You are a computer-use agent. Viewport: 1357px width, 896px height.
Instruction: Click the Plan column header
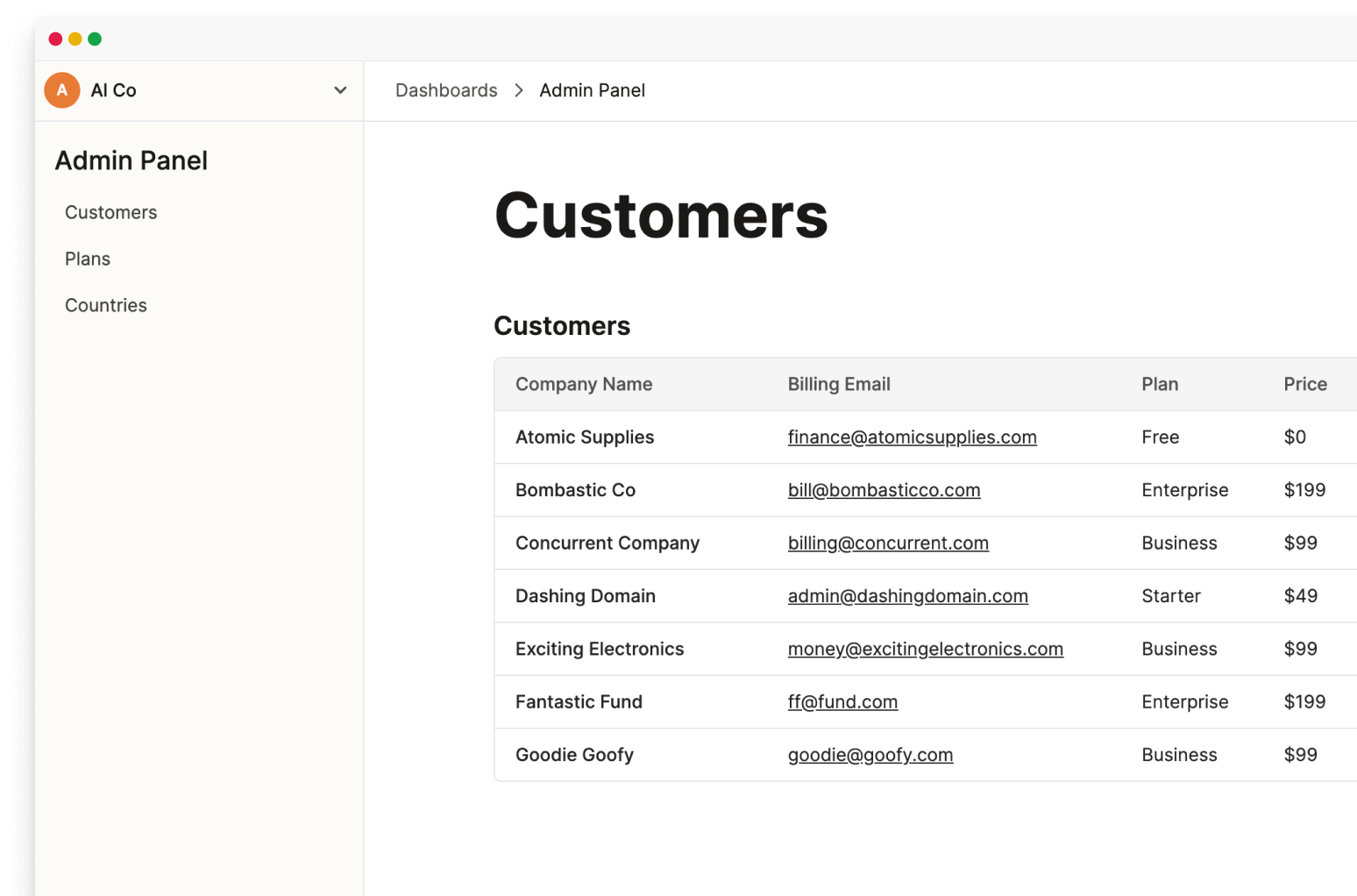point(1160,384)
